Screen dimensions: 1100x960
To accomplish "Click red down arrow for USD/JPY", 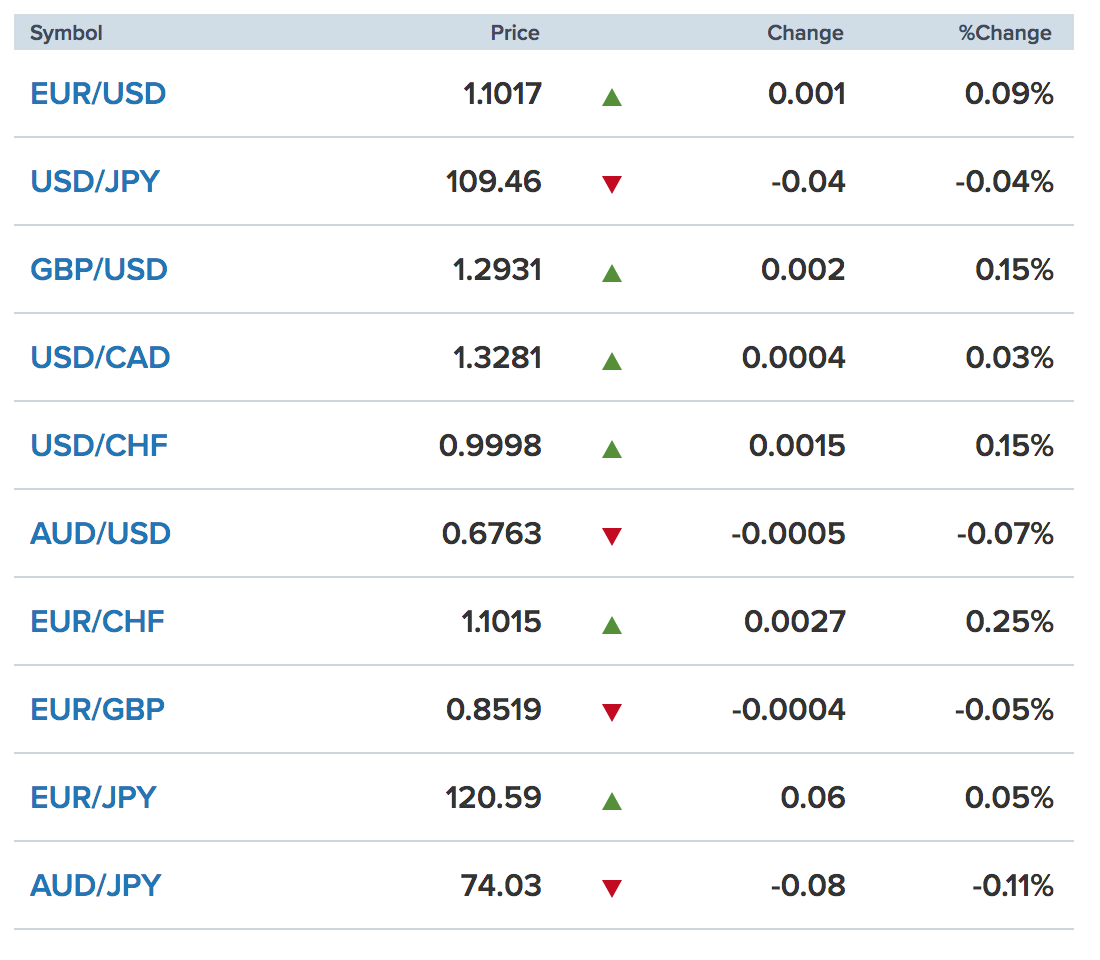I will click(612, 184).
